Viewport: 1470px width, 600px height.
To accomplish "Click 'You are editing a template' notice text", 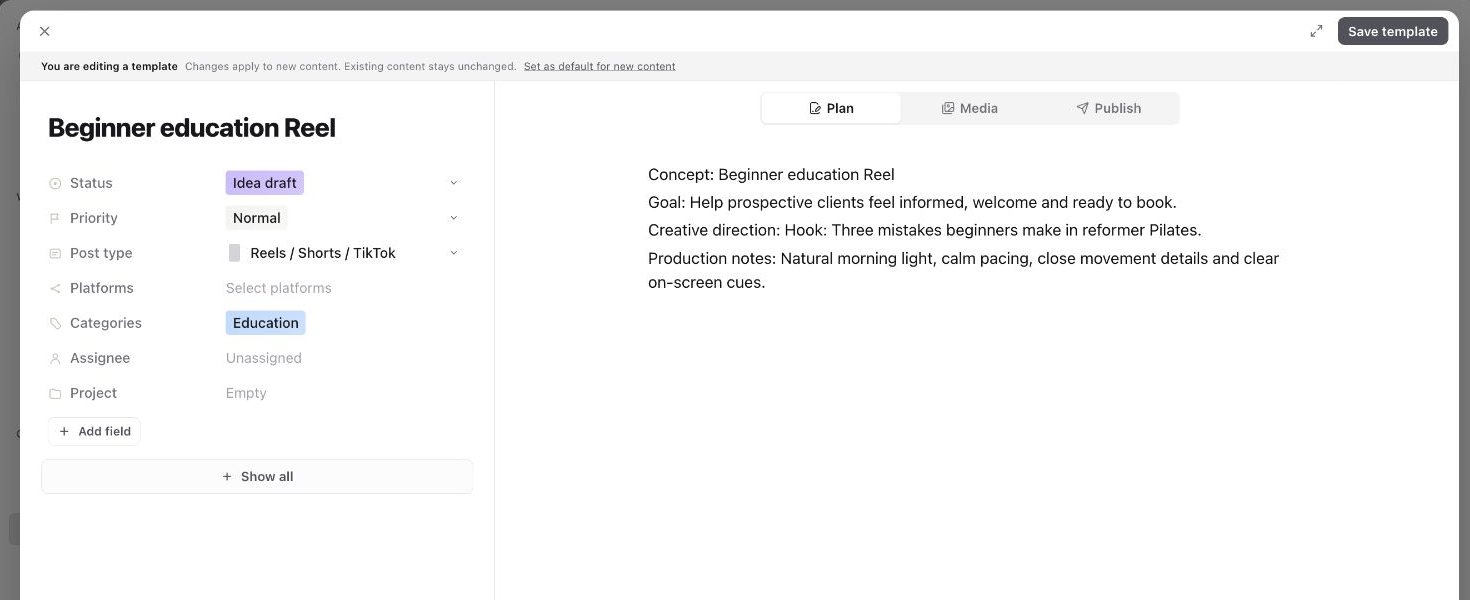I will [x=109, y=66].
